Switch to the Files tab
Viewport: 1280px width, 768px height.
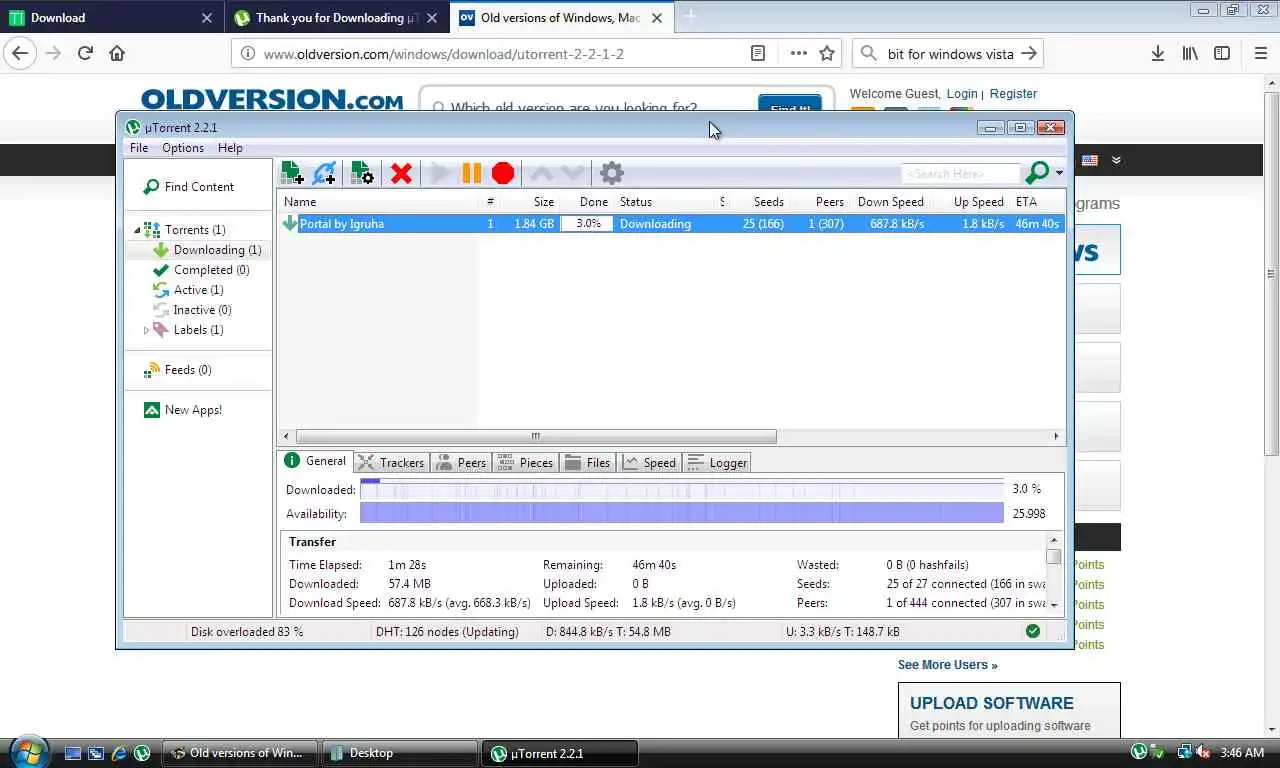tap(588, 462)
